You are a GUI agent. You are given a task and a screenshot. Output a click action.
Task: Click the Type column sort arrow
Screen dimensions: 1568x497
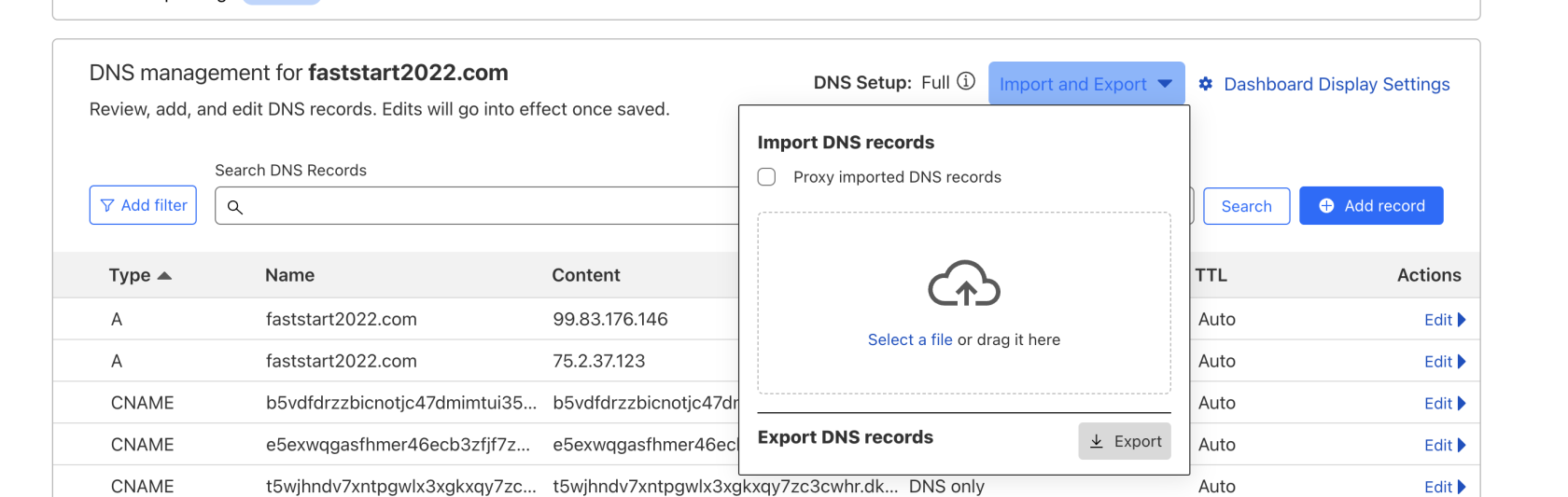click(165, 276)
